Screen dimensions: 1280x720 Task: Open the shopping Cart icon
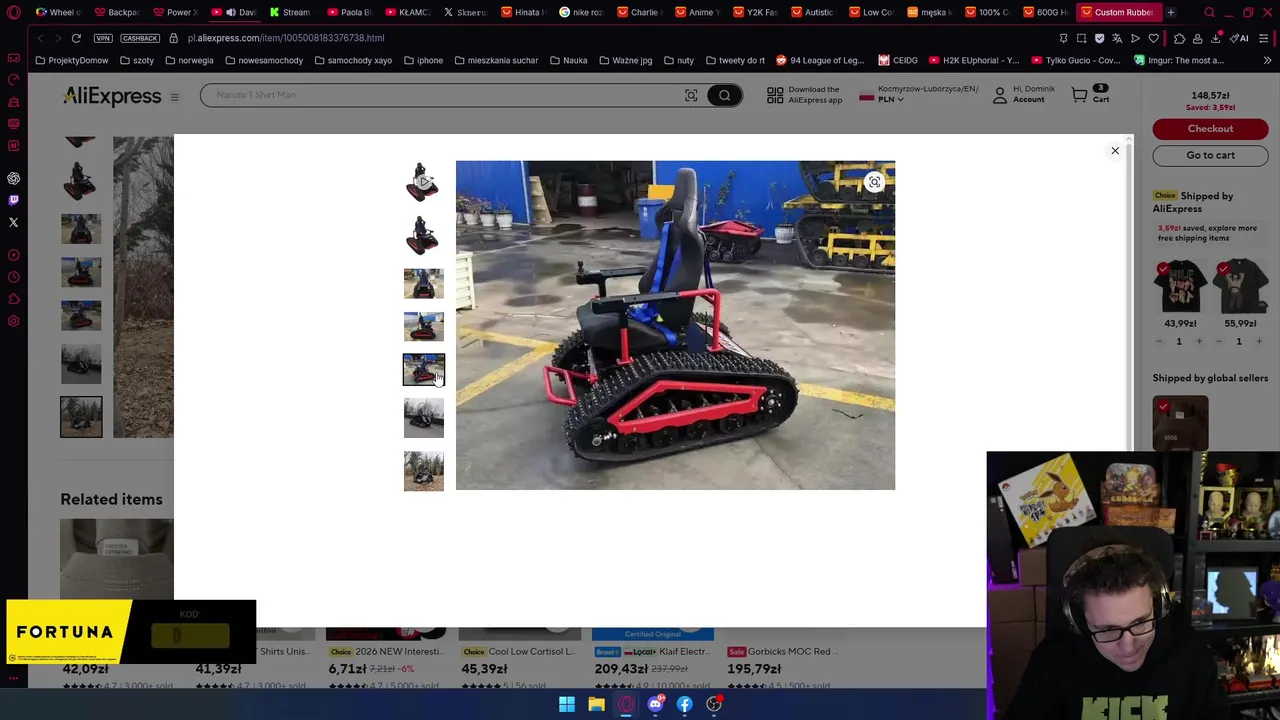[1090, 94]
